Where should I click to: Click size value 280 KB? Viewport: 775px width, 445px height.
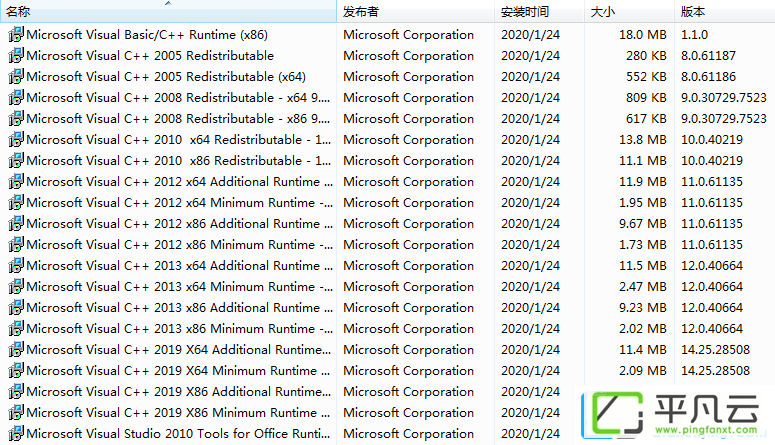coord(646,55)
